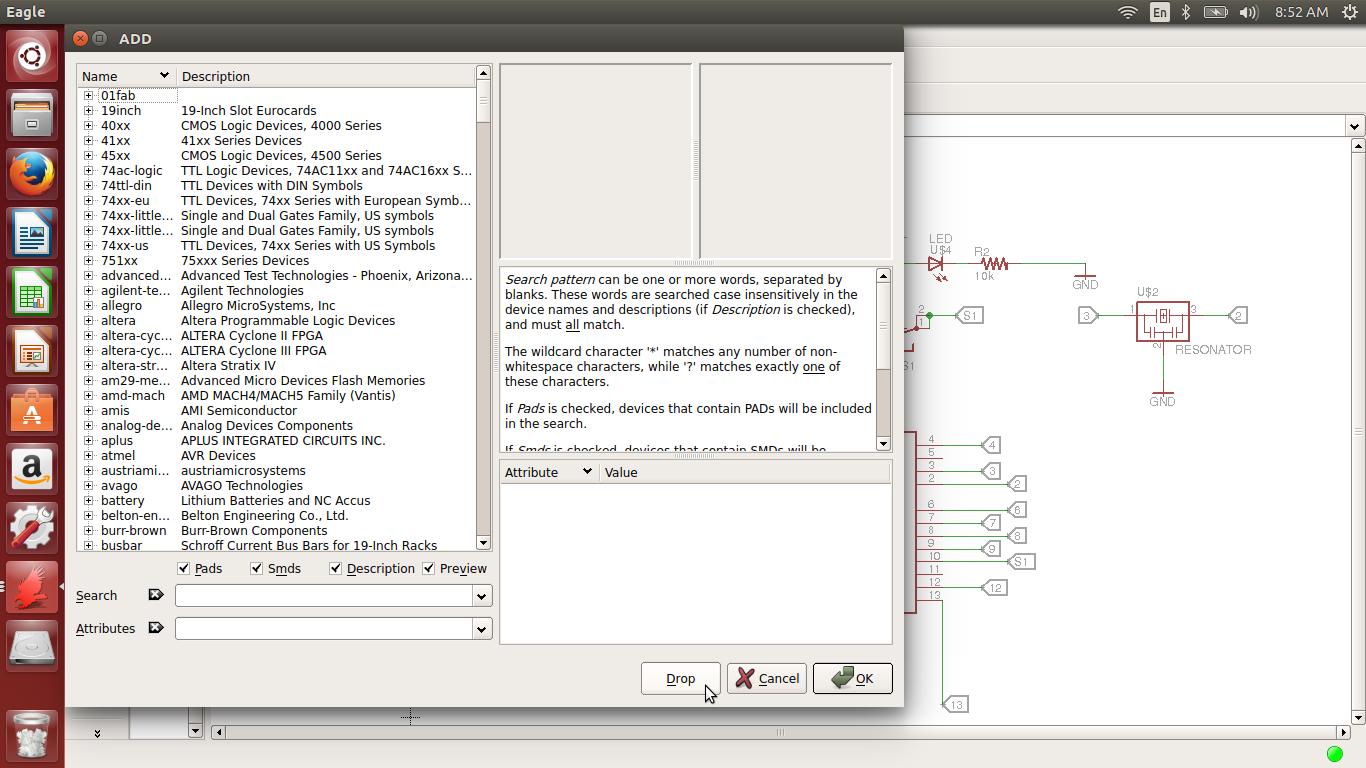Screen dimensions: 1366x768
Task: Select the aplus library row
Action: click(x=277, y=441)
